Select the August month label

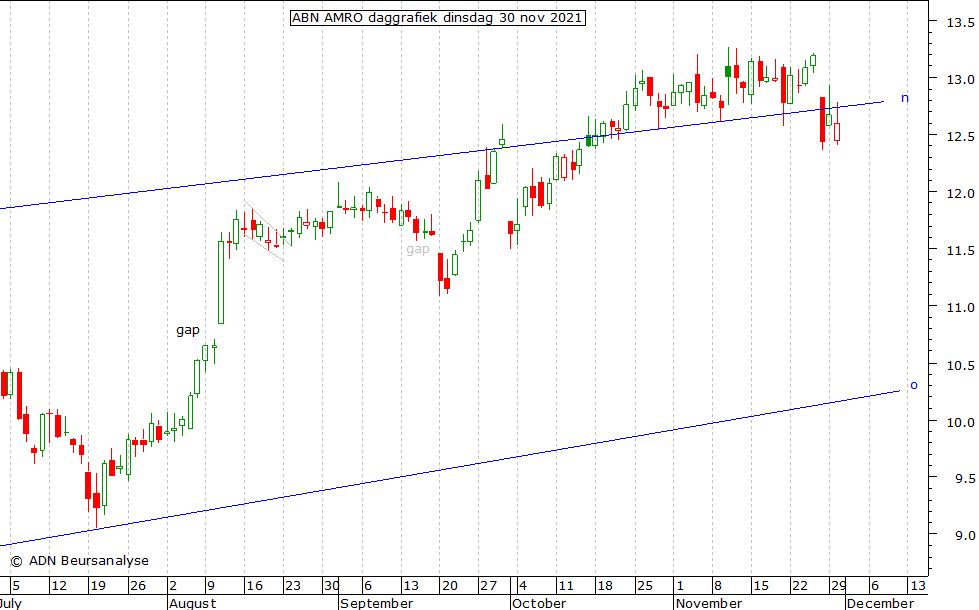(193, 603)
